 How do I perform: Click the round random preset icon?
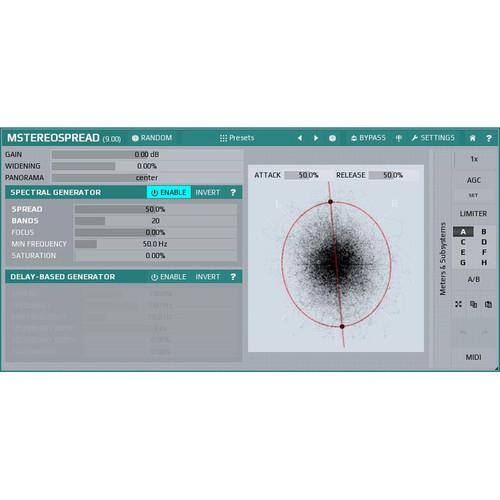click(332, 138)
